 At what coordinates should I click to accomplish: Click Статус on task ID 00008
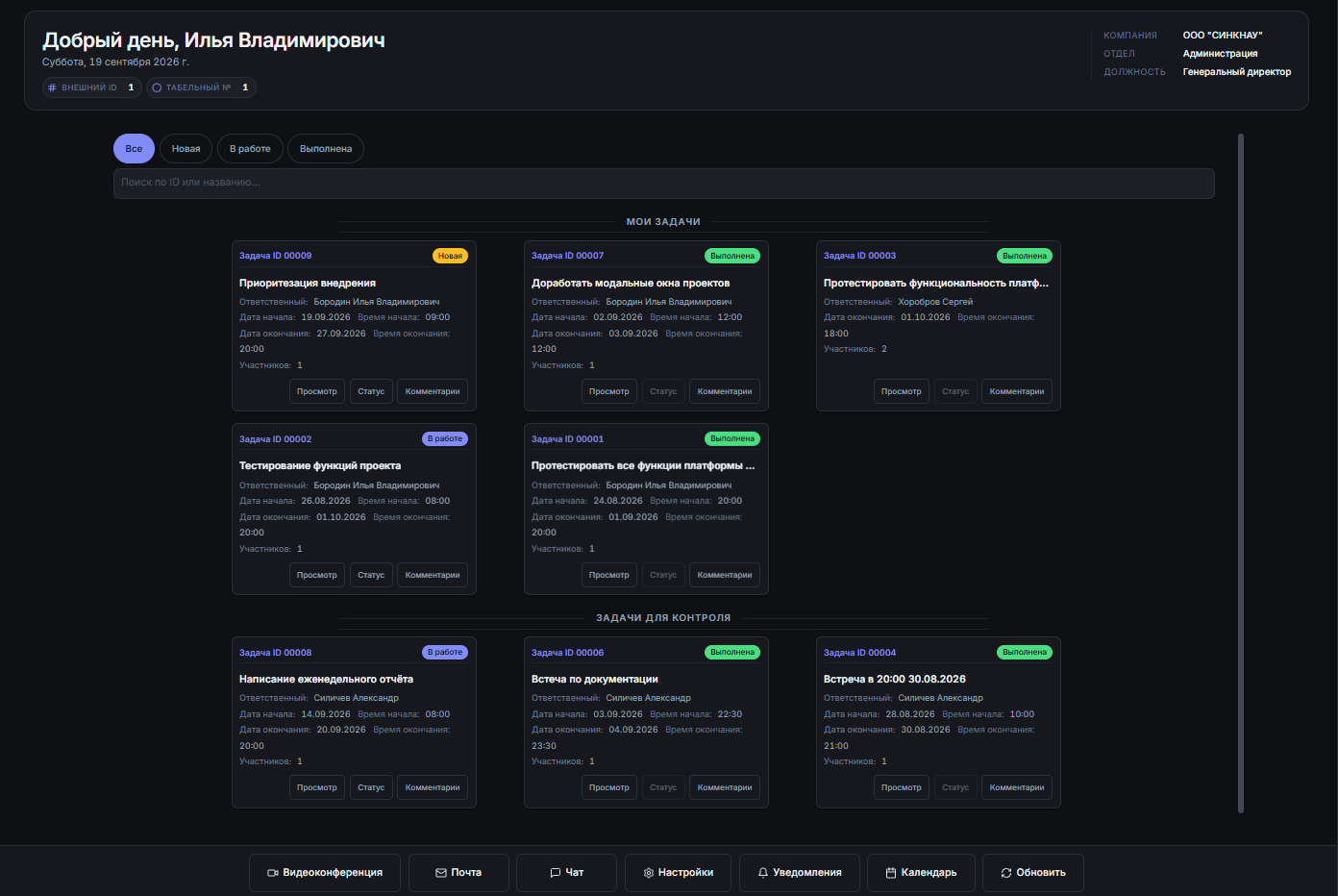[x=371, y=787]
